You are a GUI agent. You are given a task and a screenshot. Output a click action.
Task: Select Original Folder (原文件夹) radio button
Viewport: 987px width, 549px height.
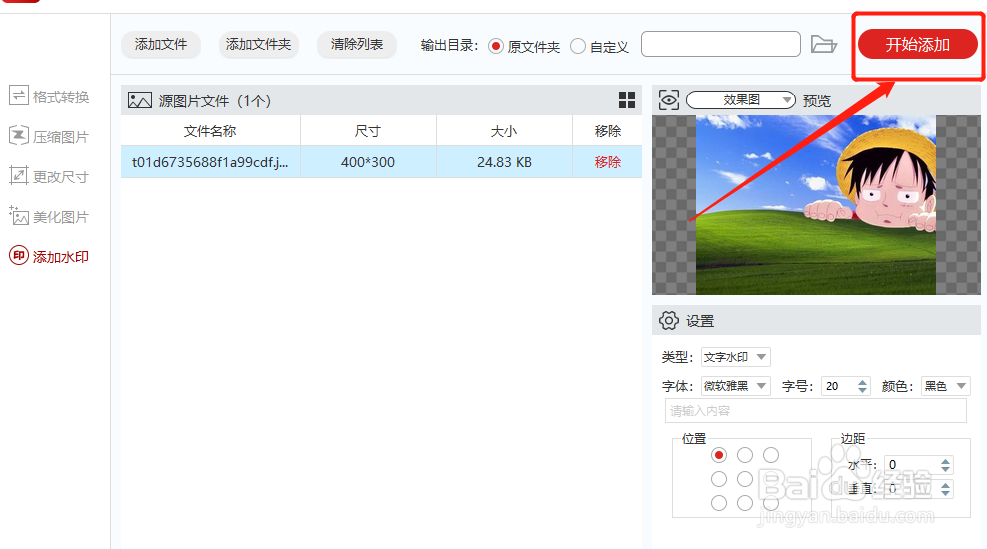(x=496, y=47)
